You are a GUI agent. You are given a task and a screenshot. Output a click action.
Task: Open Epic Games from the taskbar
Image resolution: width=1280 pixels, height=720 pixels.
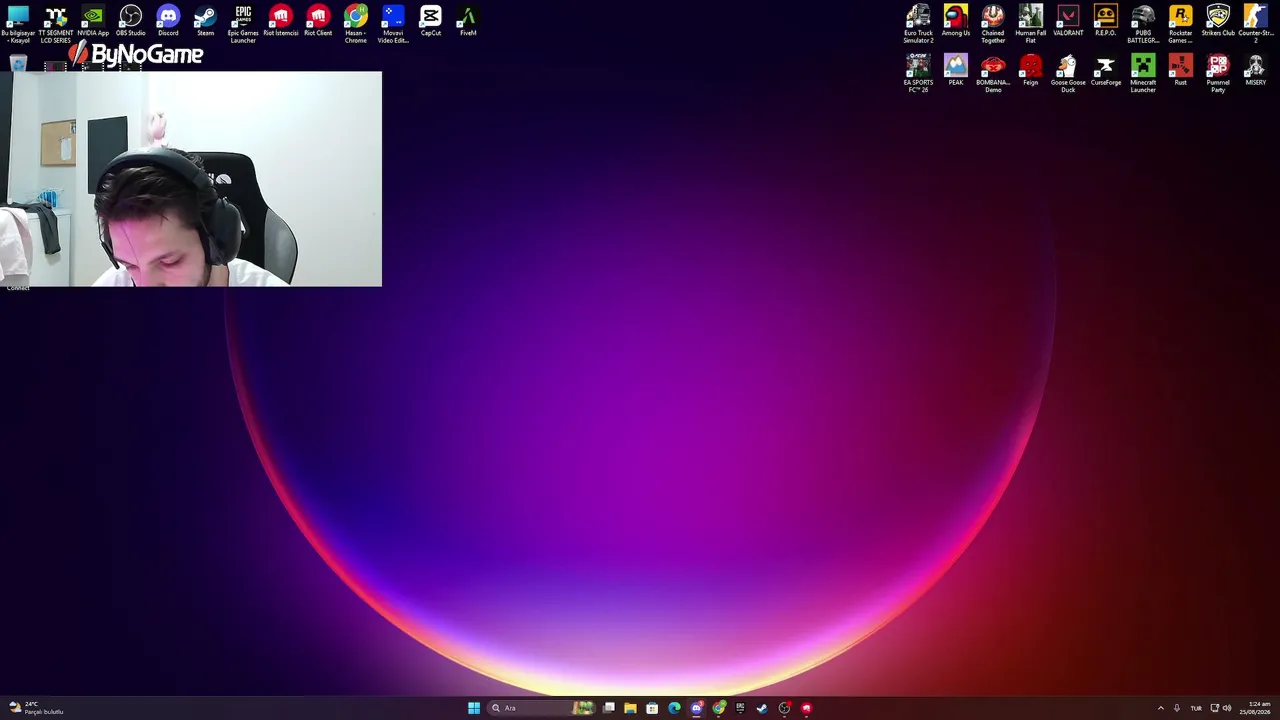[740, 708]
